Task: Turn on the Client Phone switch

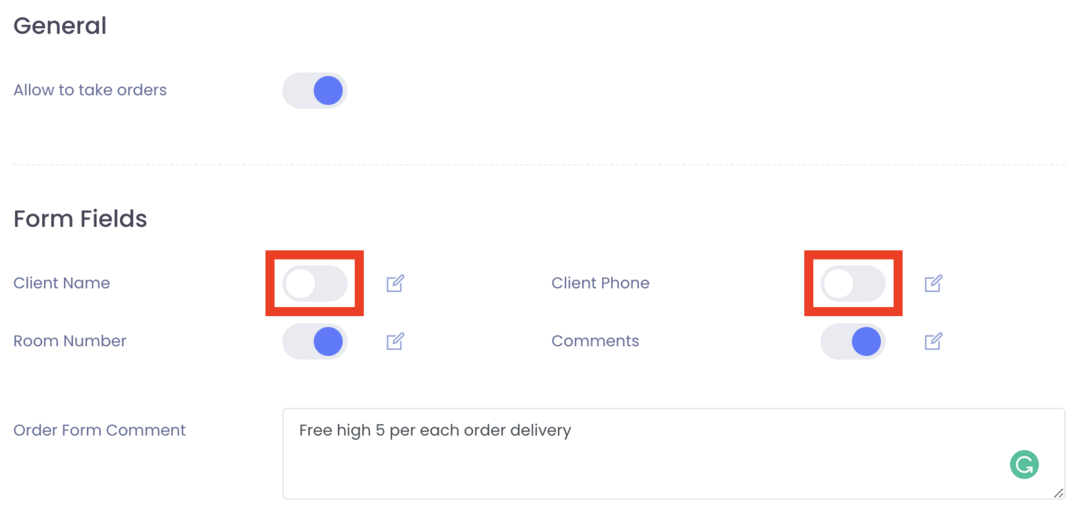Action: [853, 283]
